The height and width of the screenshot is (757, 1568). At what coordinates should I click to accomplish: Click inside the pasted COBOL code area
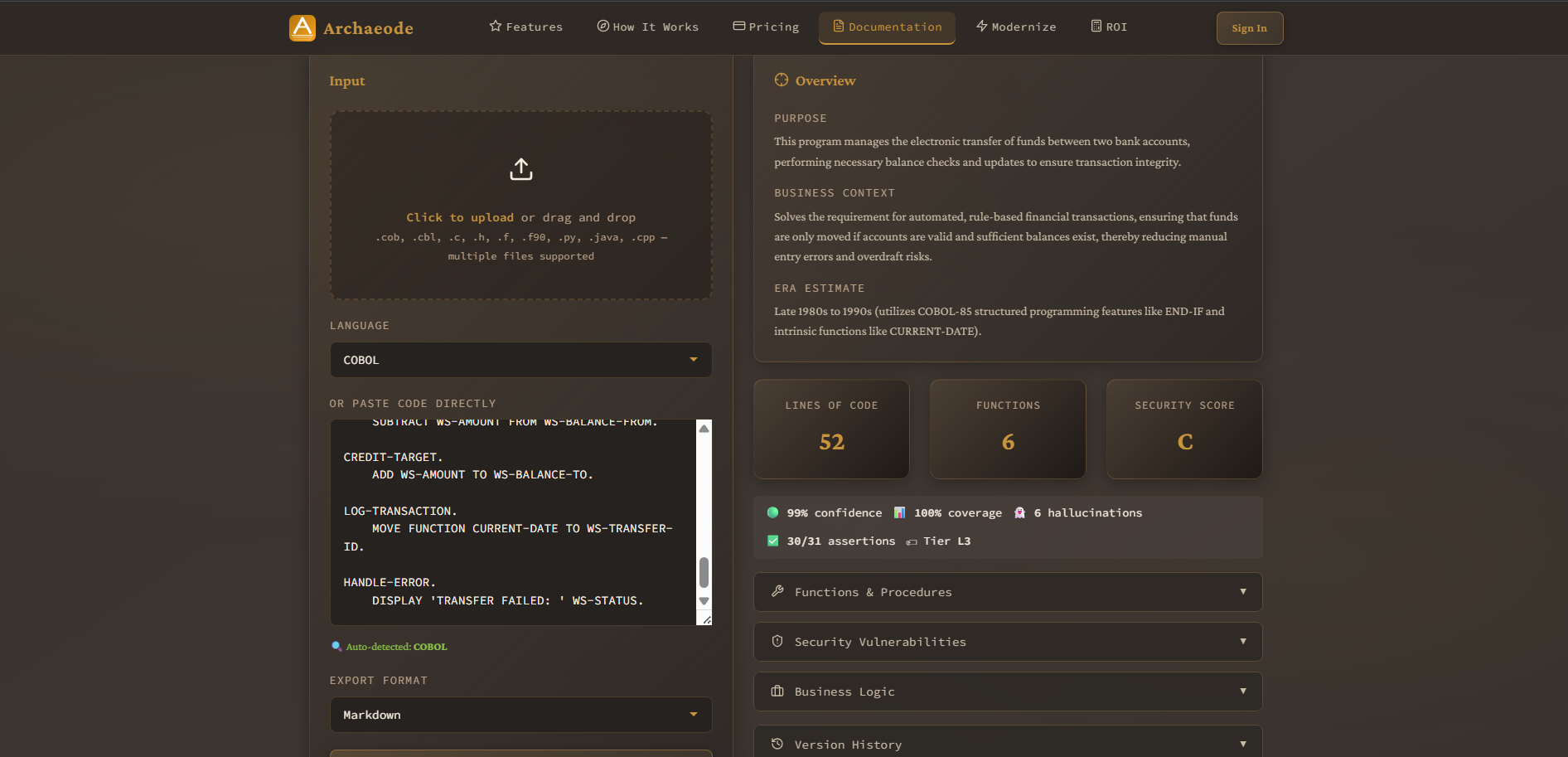(x=513, y=522)
